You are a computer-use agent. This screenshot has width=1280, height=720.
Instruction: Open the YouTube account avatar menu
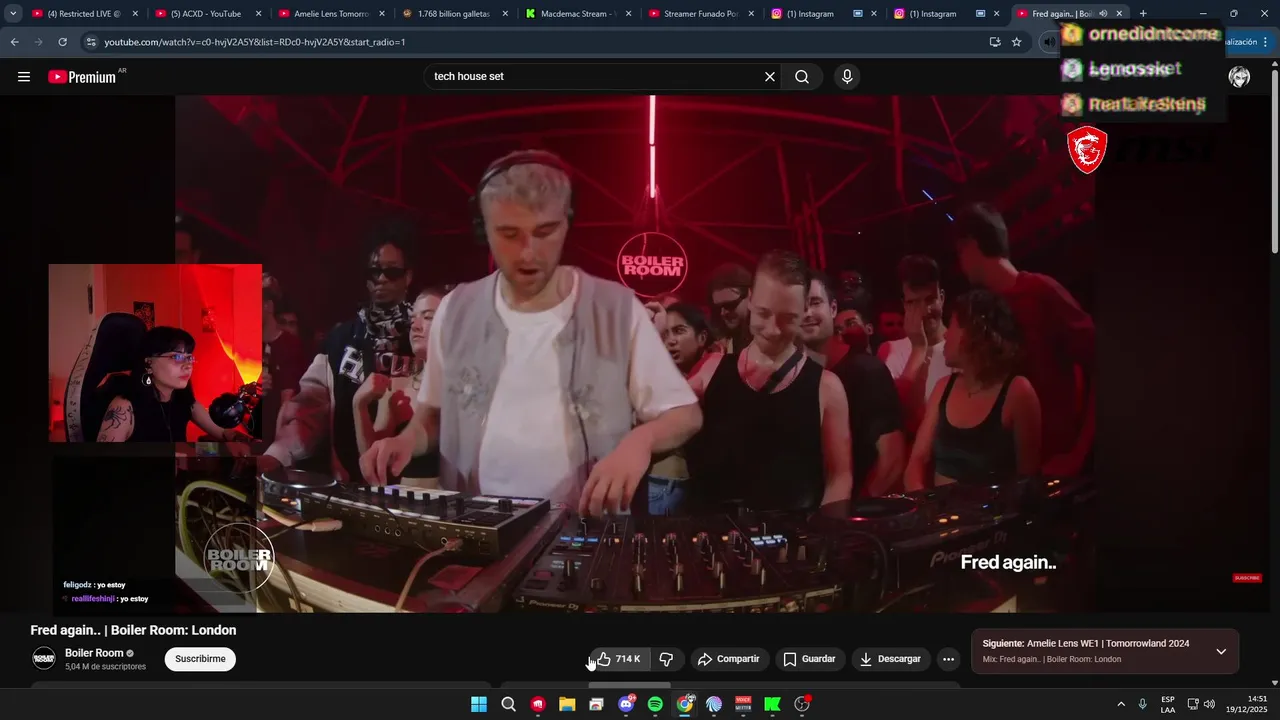pos(1239,77)
